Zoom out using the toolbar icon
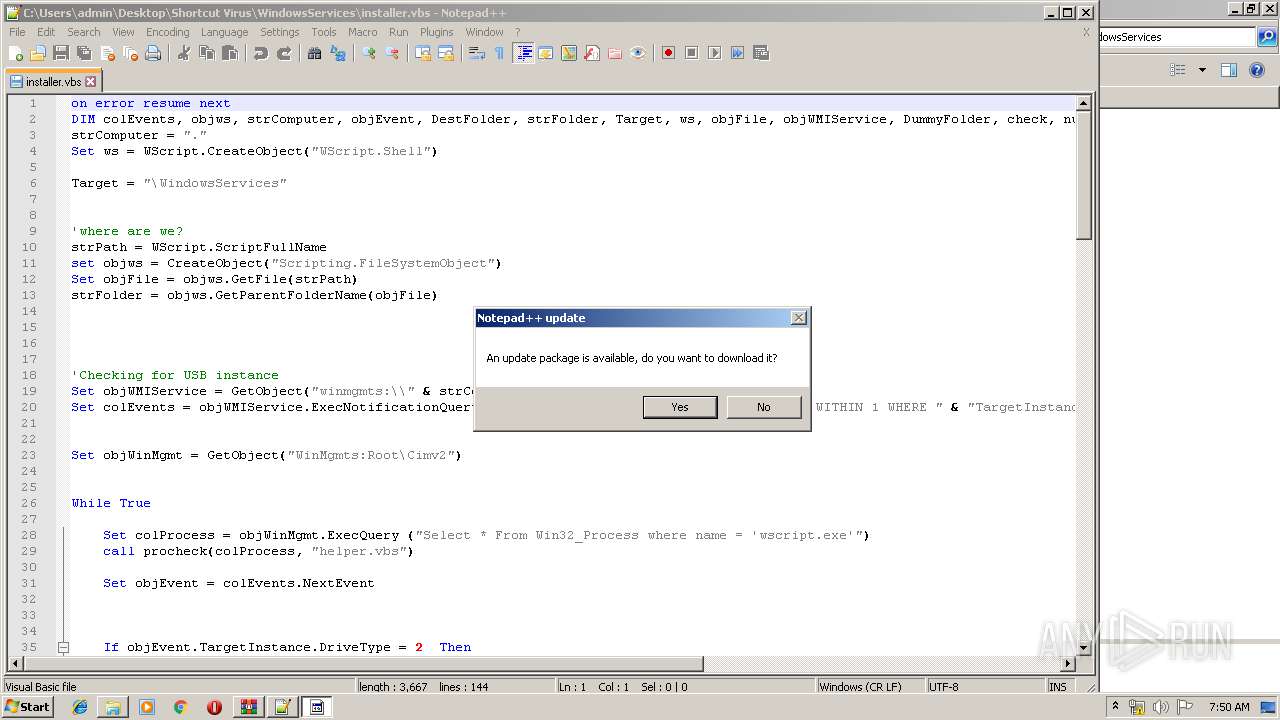This screenshot has height=720, width=1280. coord(392,53)
